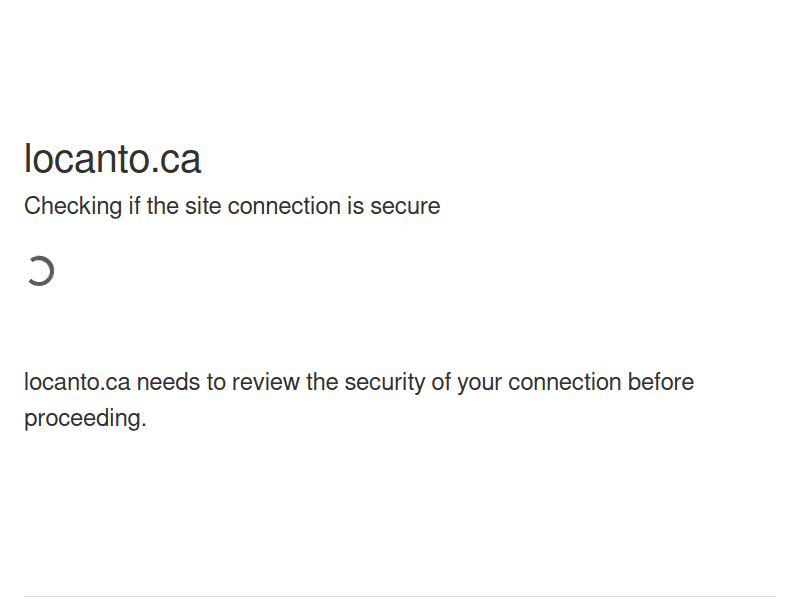Viewport: 800px width, 600px height.
Task: Select the 'Checking if the site connection is secure' subheading
Action: coord(232,206)
